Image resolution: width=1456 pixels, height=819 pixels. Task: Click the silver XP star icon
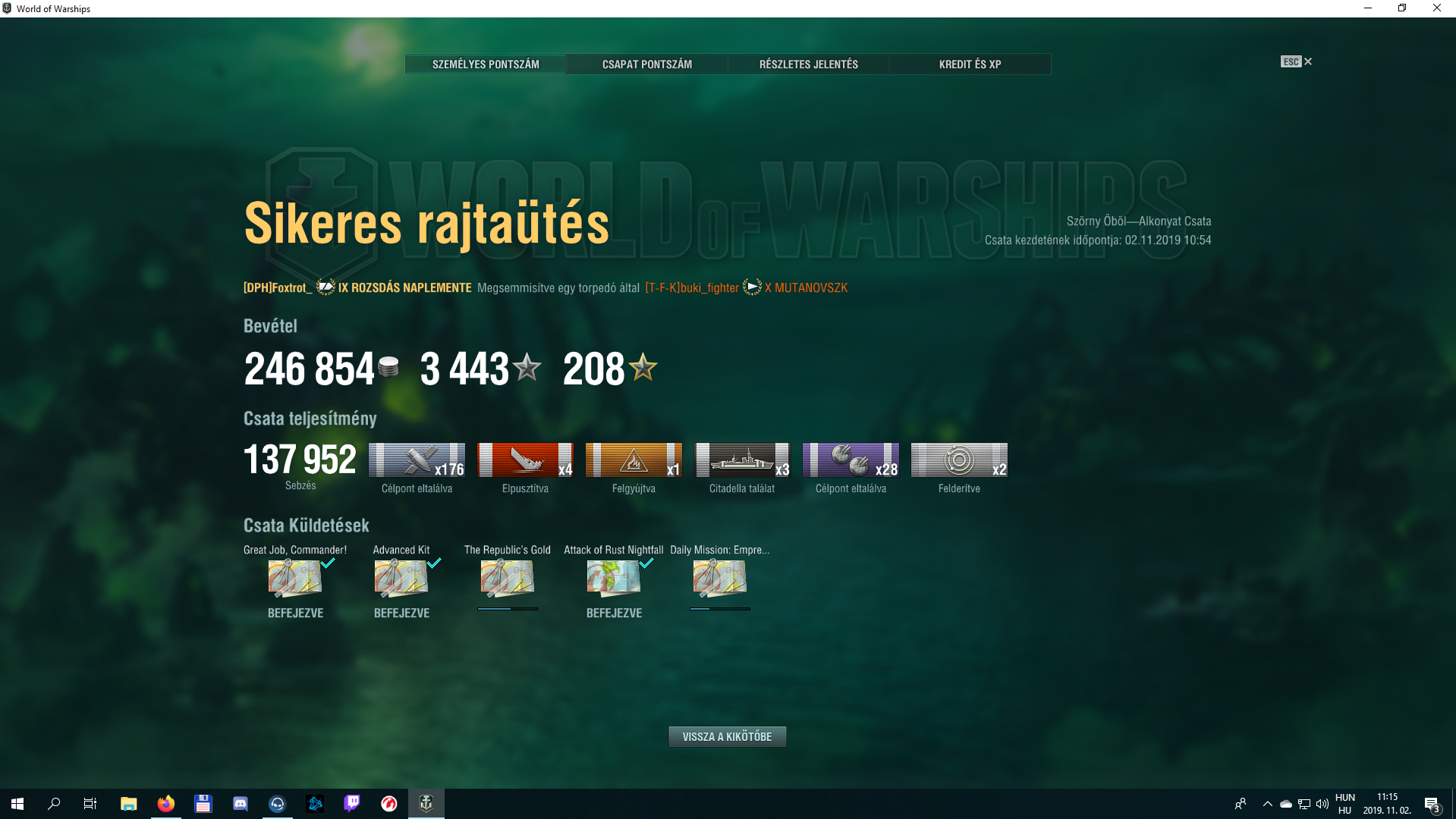pyautogui.click(x=527, y=368)
